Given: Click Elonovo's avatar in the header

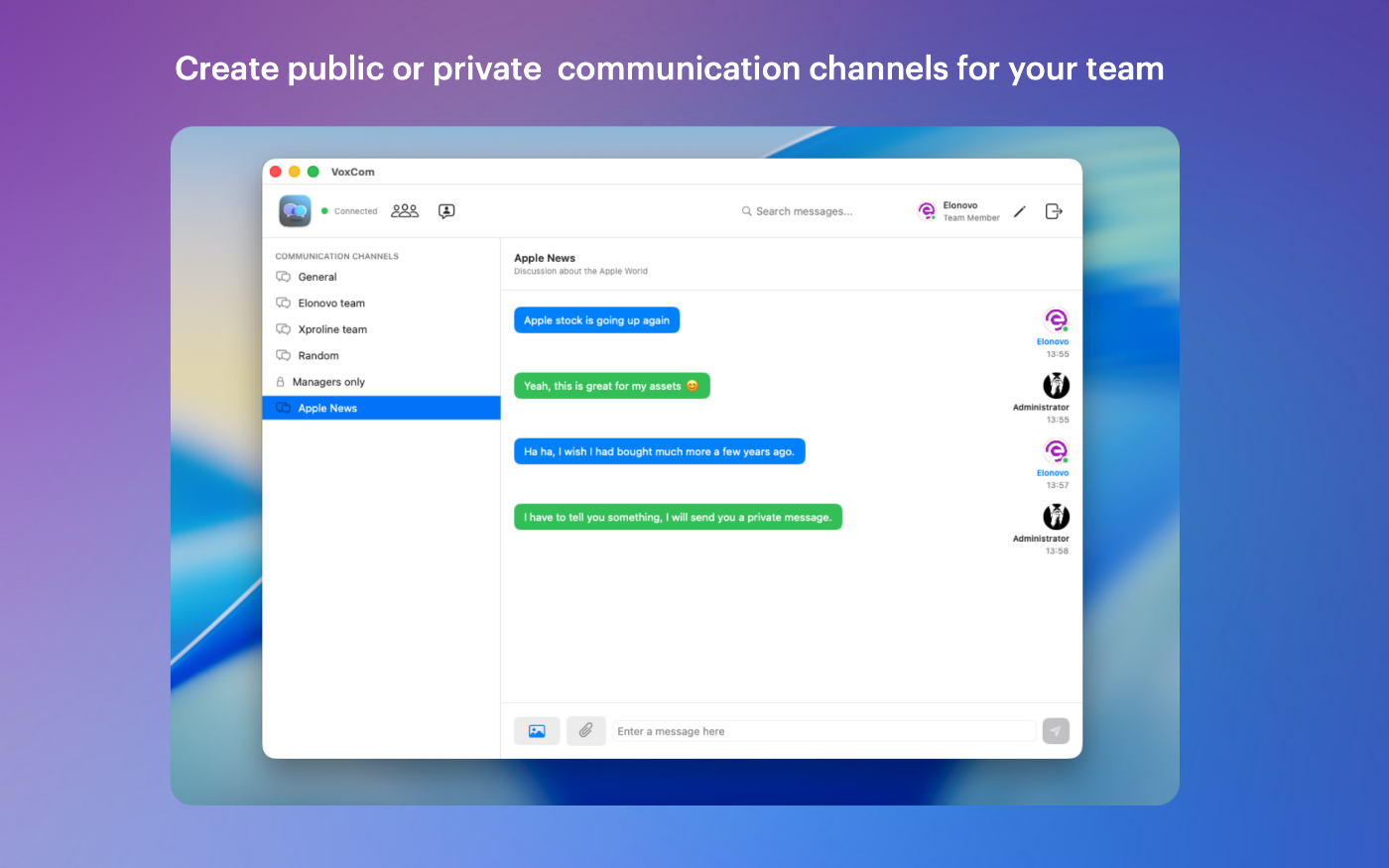Looking at the screenshot, I should tap(927, 210).
